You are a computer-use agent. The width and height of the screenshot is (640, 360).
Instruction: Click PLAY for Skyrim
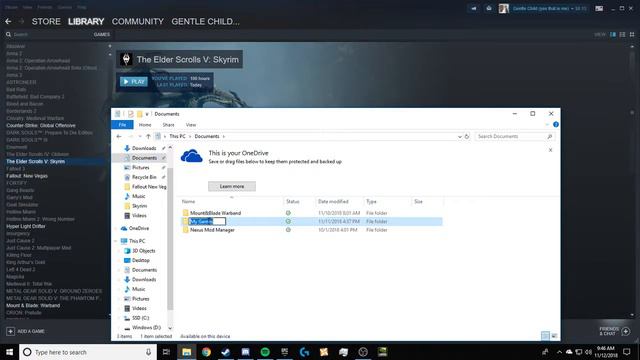(134, 82)
